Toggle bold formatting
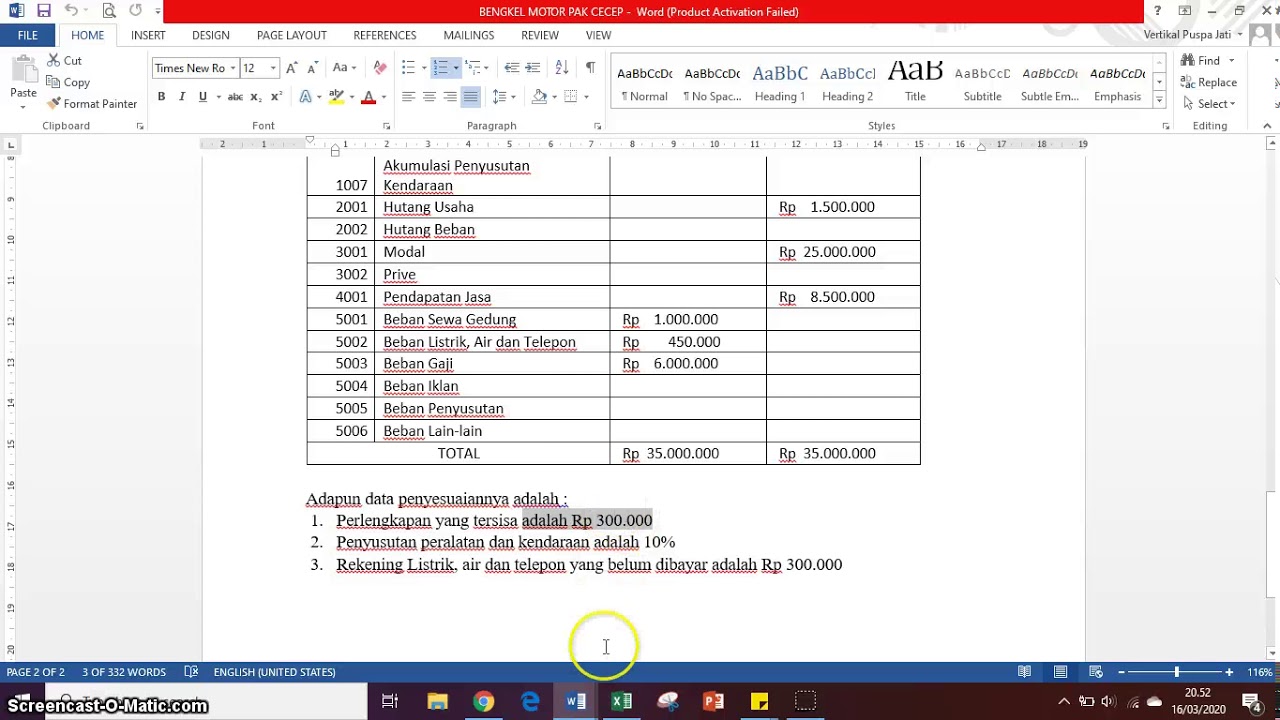Viewport: 1280px width, 720px height. 161,97
